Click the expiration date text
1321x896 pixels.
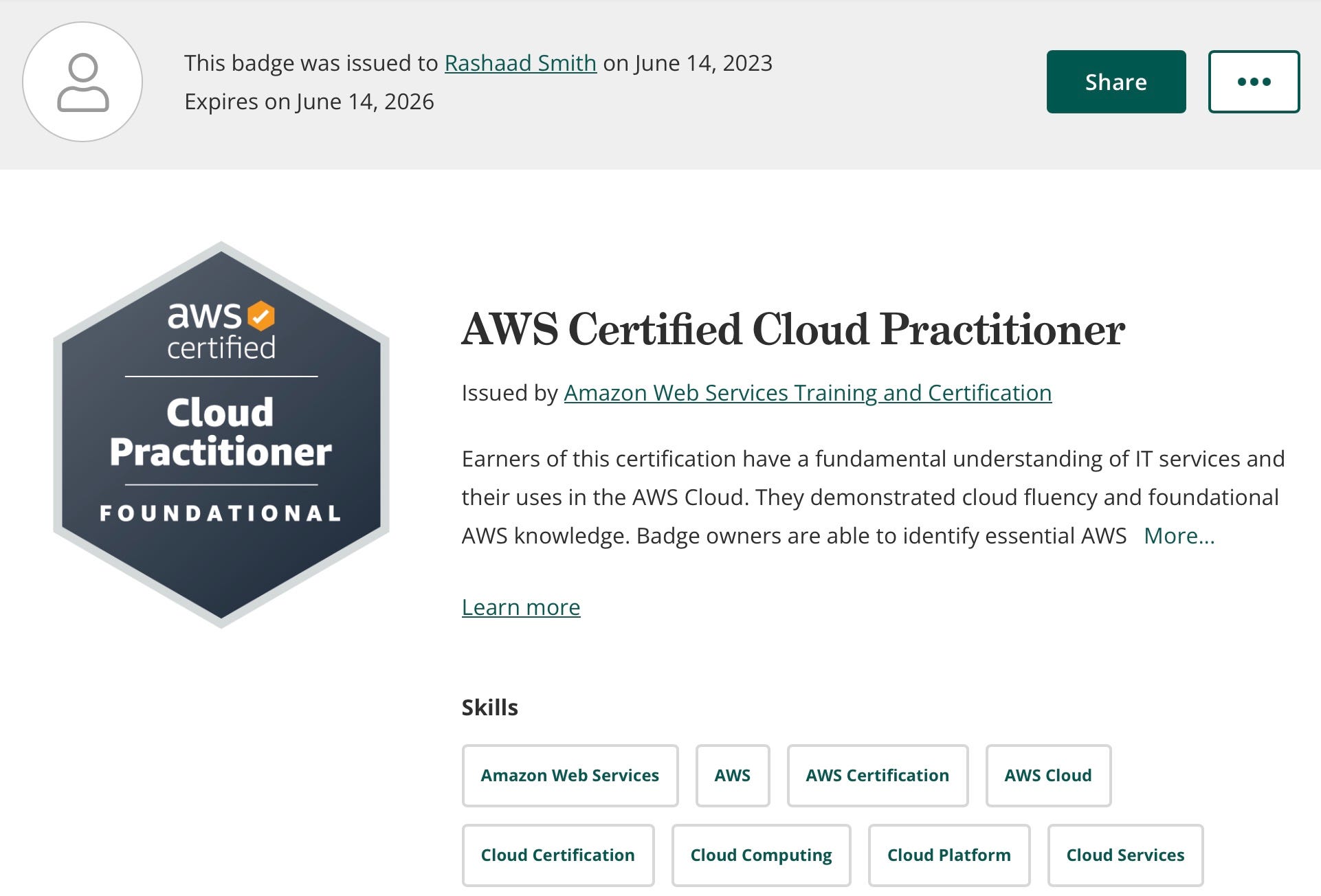309,102
